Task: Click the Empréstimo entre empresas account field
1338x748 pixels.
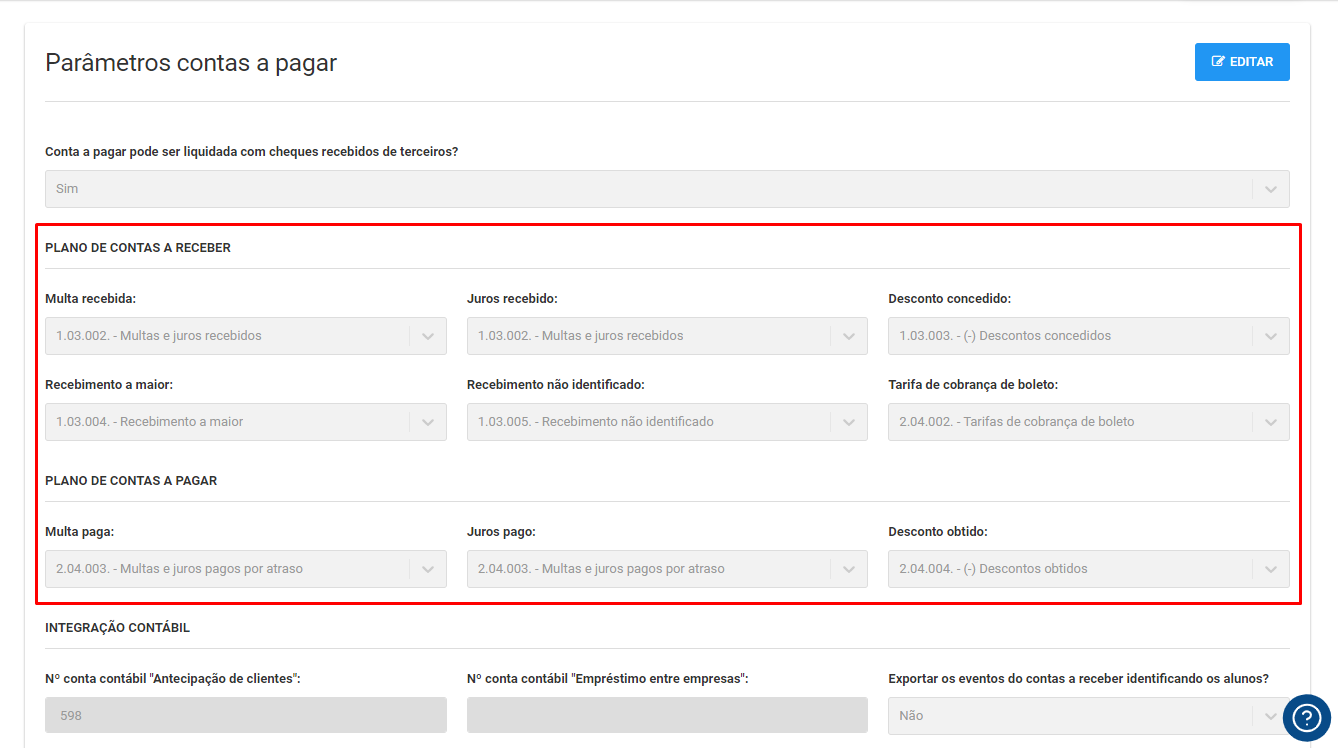Action: click(667, 716)
